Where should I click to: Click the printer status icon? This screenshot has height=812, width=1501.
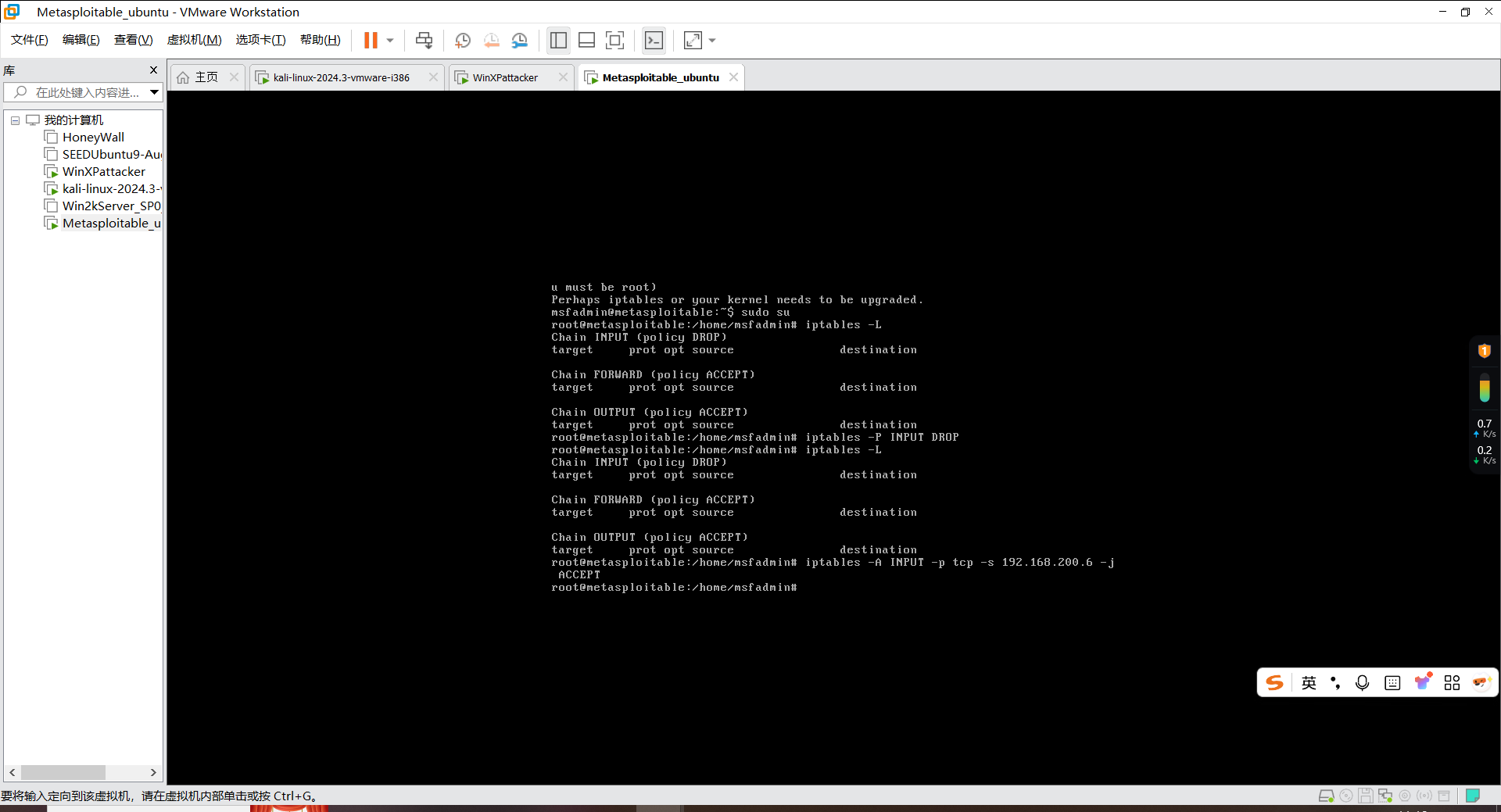click(x=1443, y=796)
